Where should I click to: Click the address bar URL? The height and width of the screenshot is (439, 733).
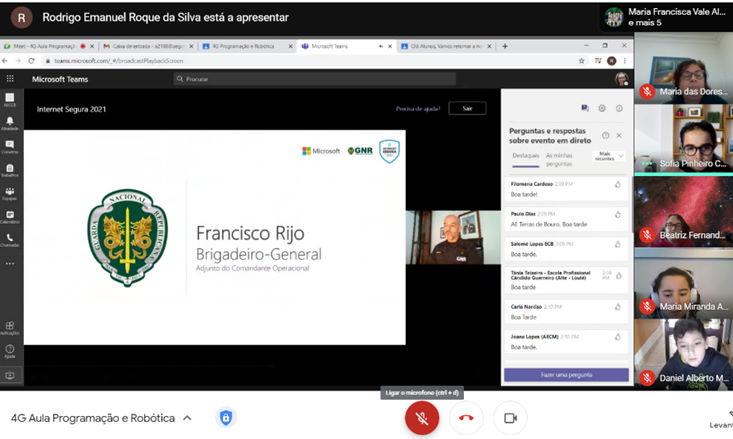coord(119,61)
